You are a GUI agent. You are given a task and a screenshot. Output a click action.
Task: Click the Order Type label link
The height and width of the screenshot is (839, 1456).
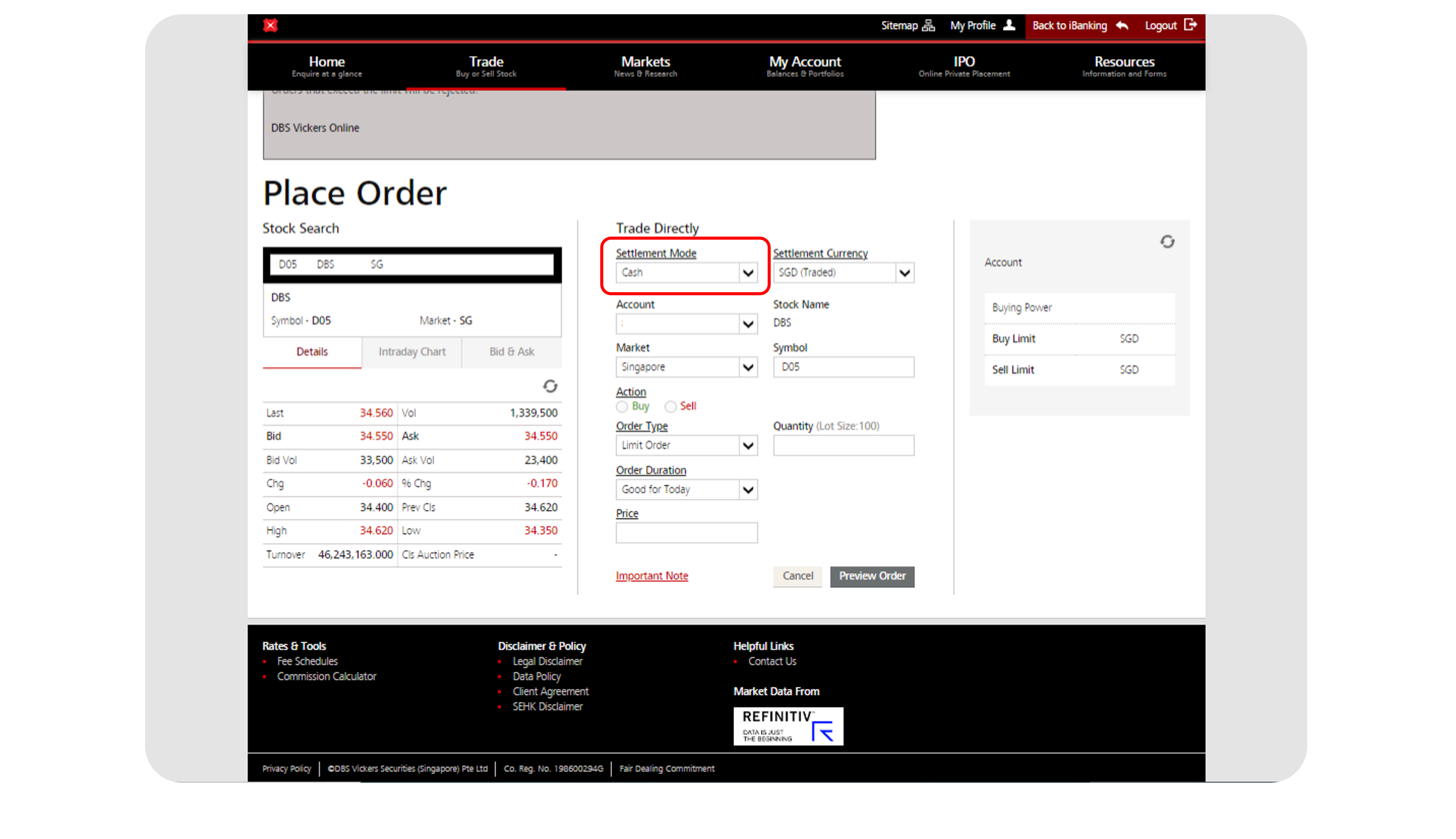click(x=642, y=426)
